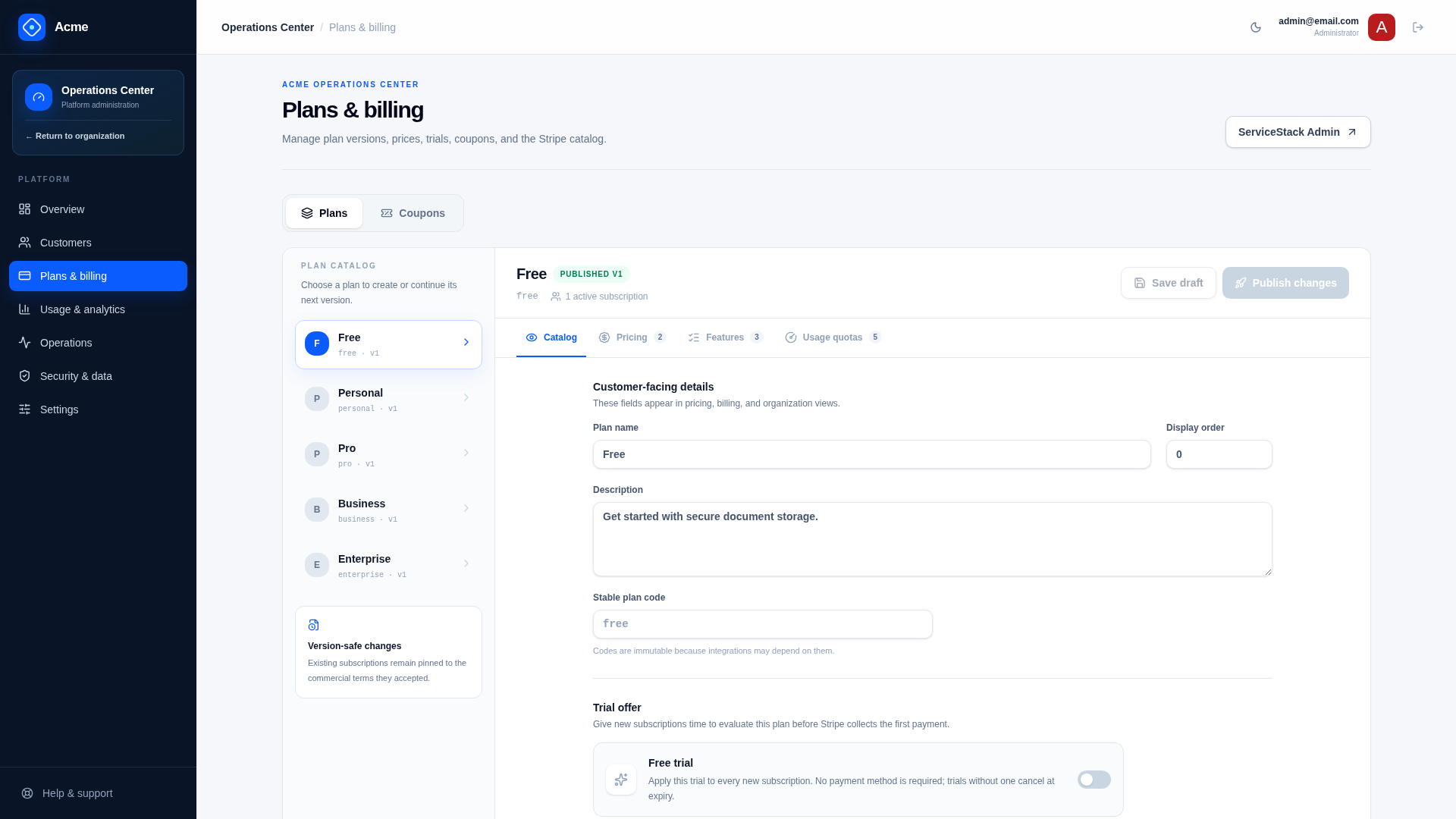
Task: Expand the Personal plan chevron
Action: pos(466,398)
